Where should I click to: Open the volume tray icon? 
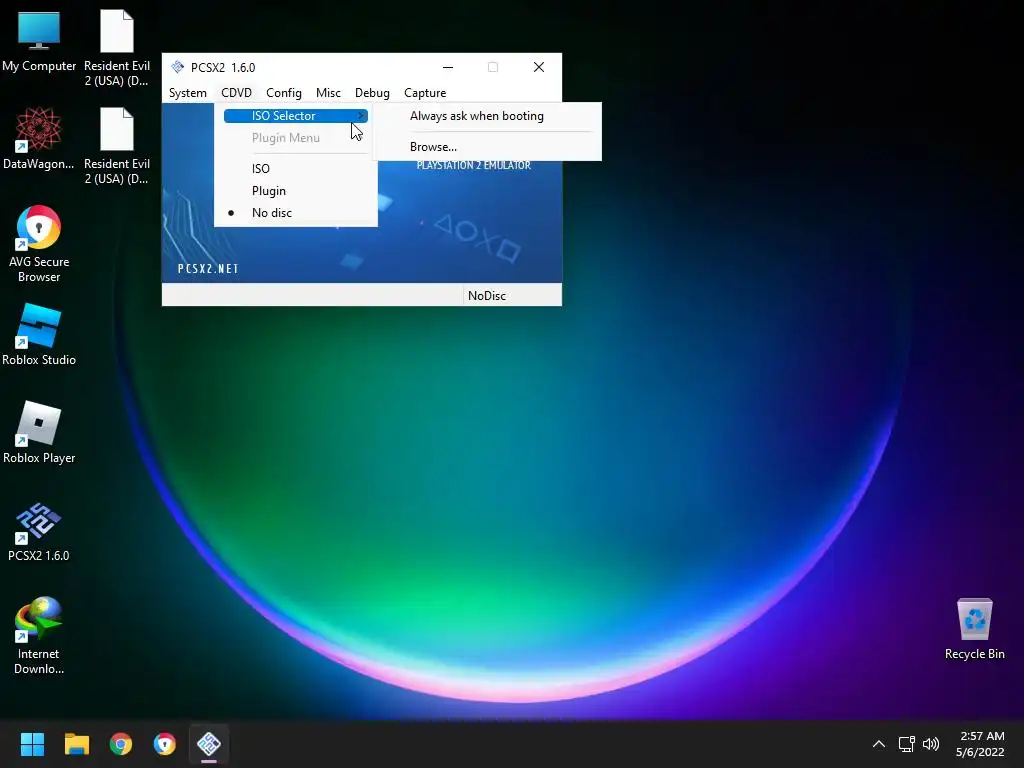[931, 744]
